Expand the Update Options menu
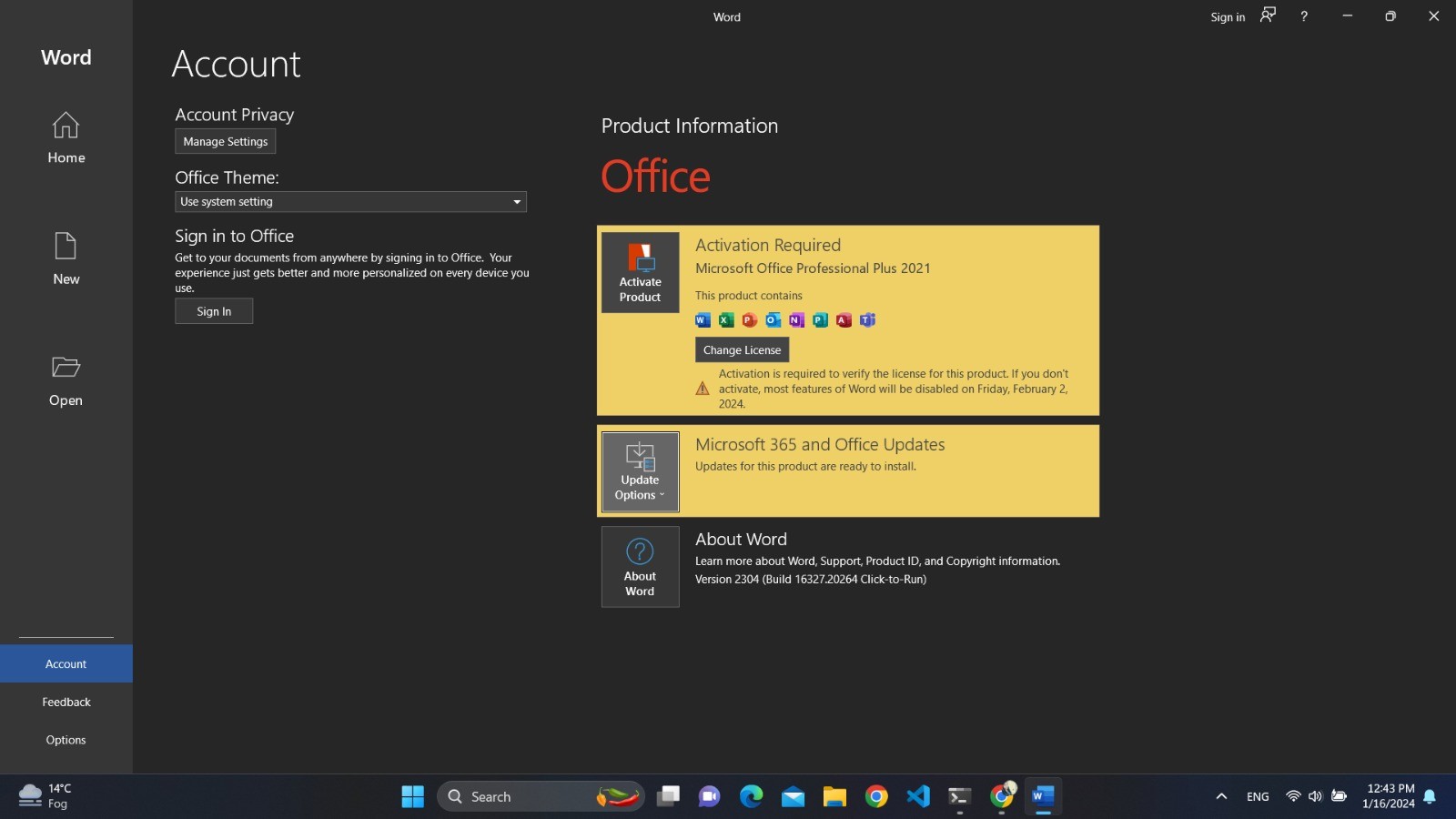The image size is (1456, 819). coord(640,471)
